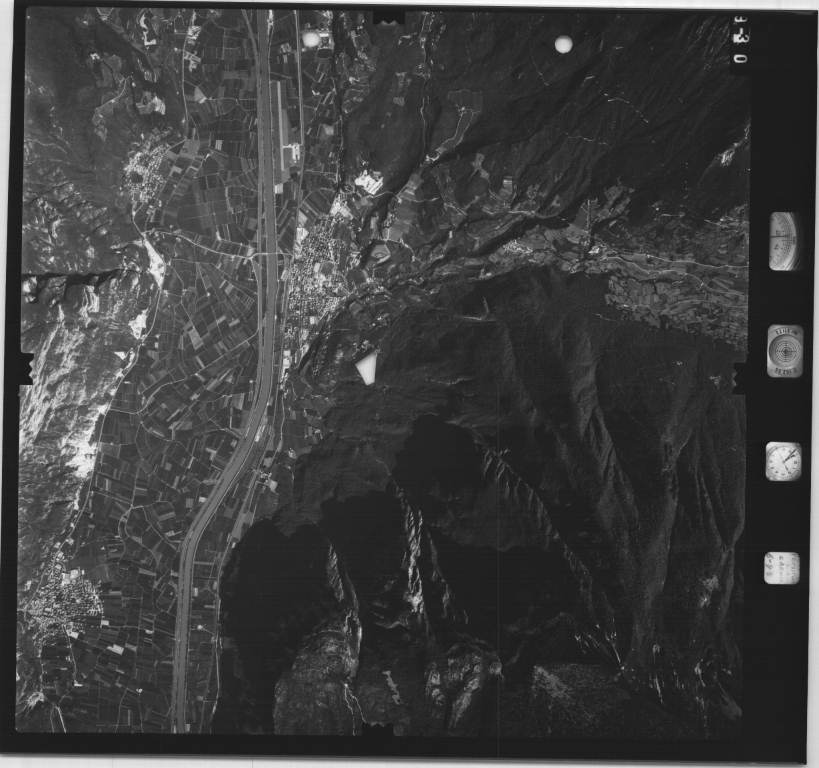
Task: Click the long airstrip beside the highway
Action: point(281,130)
